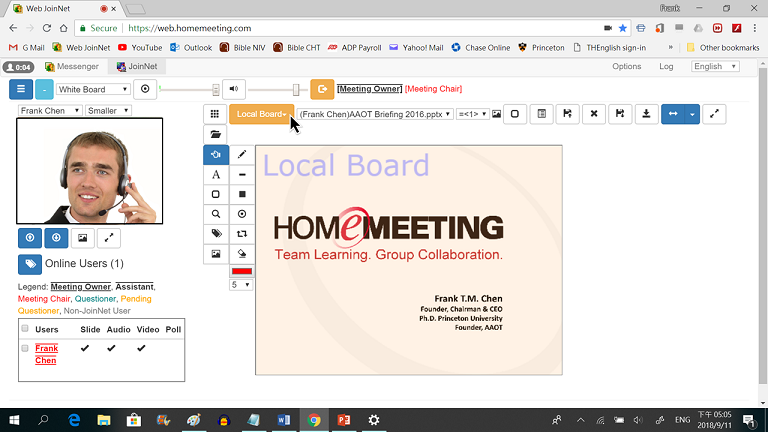The height and width of the screenshot is (432, 768).
Task: Expand the Local Board dropdown
Action: tap(262, 114)
